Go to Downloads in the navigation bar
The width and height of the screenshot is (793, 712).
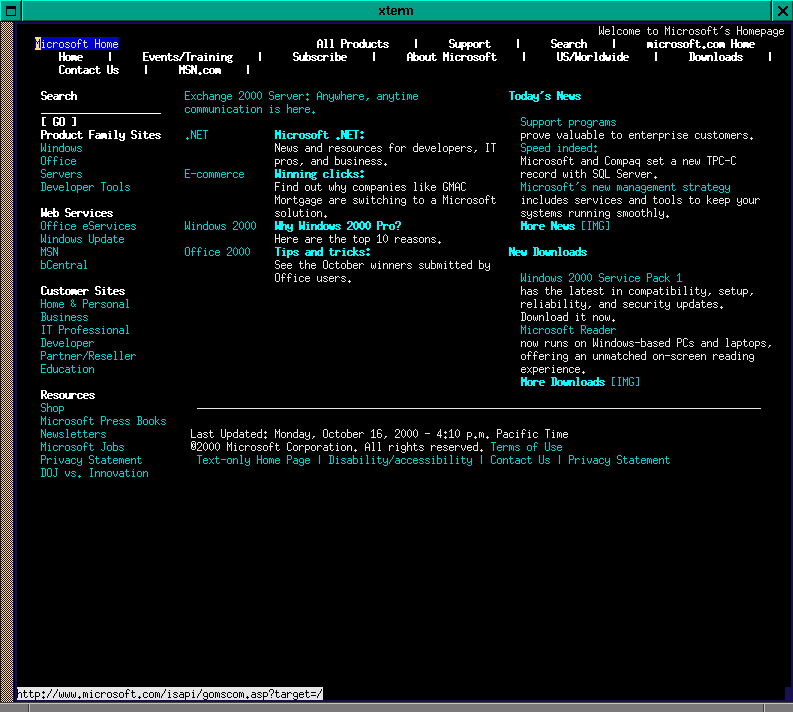(x=715, y=57)
